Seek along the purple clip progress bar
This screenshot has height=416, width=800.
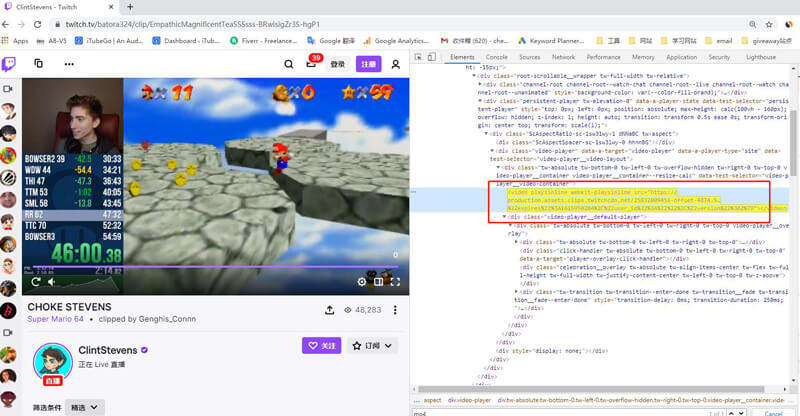tap(215, 266)
